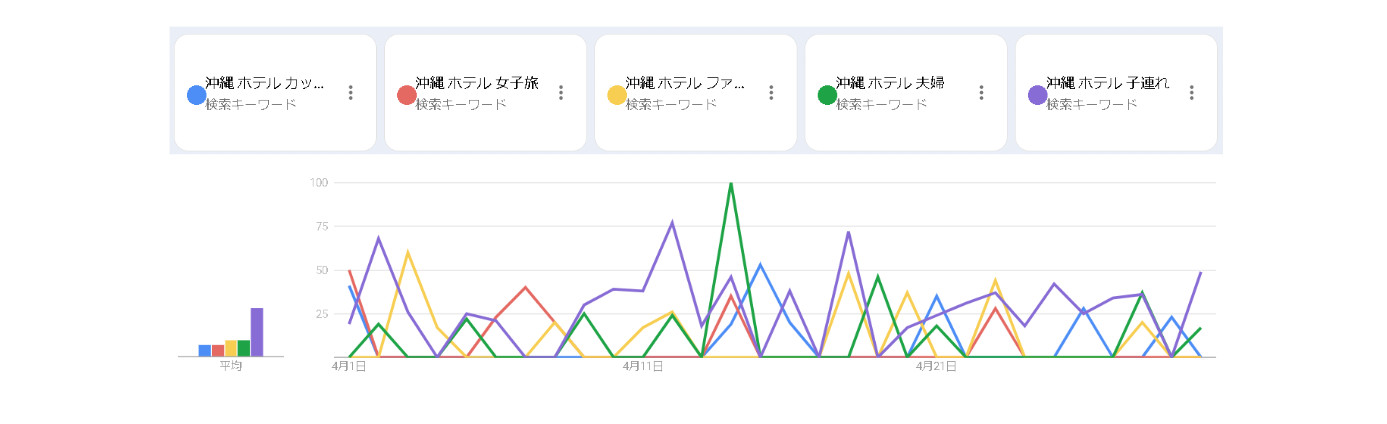Click the 4月21日 axis date label
The image size is (1387, 424).
coord(936,367)
